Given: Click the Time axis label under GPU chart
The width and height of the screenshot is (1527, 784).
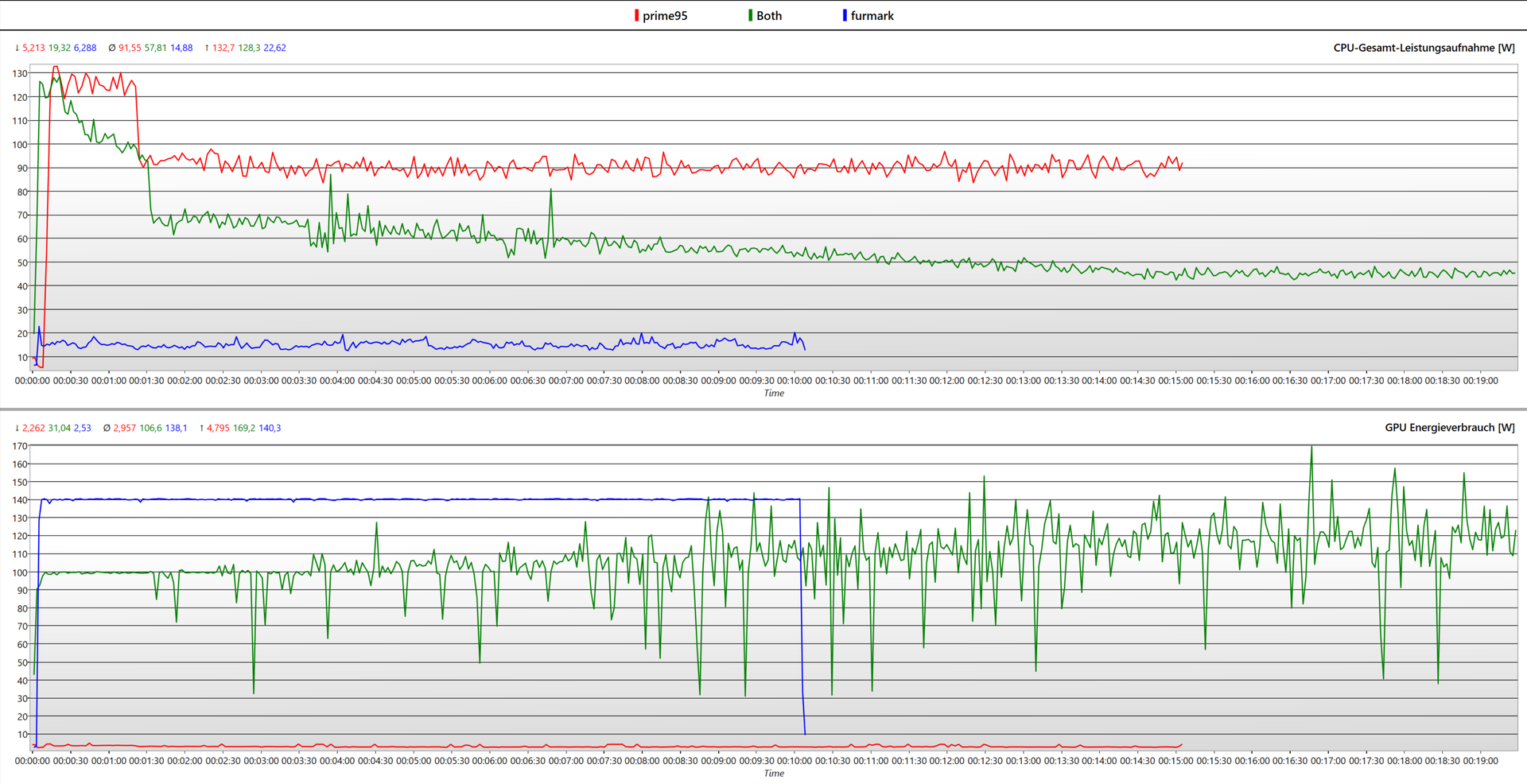Looking at the screenshot, I should click(x=774, y=774).
